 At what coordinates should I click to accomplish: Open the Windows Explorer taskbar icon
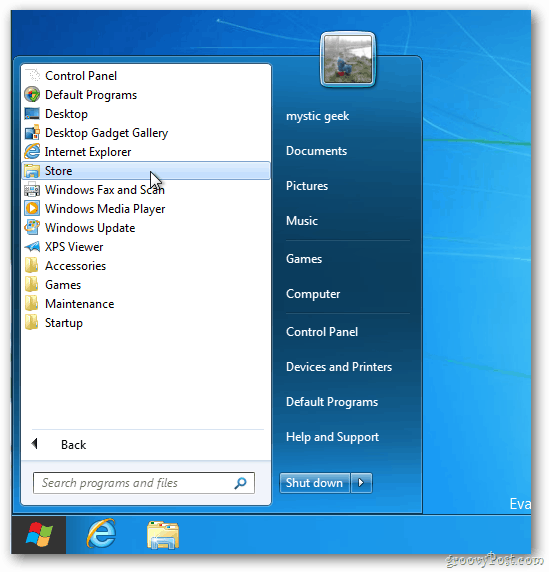click(163, 535)
